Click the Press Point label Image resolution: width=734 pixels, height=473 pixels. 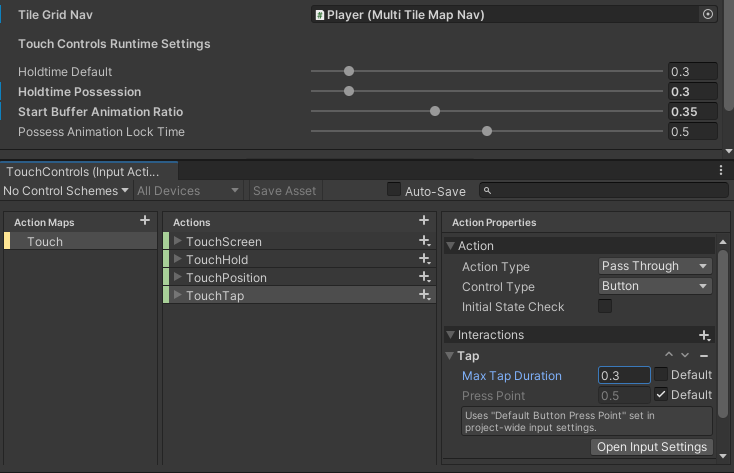click(493, 396)
